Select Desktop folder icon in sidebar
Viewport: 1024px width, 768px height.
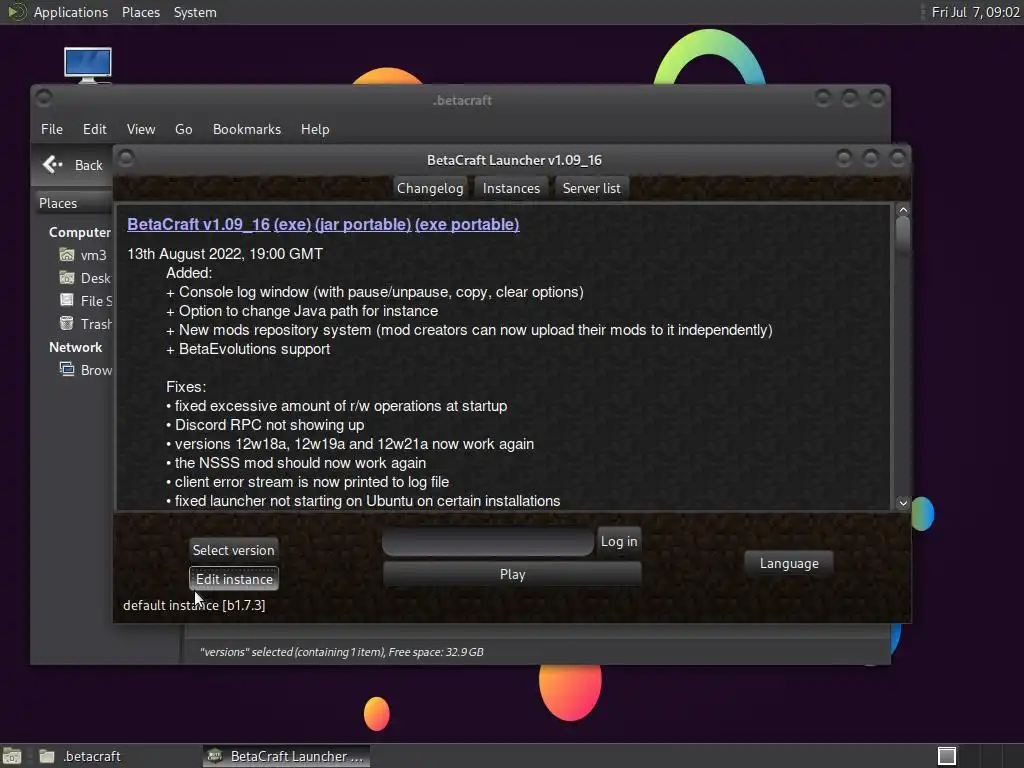pyautogui.click(x=67, y=278)
